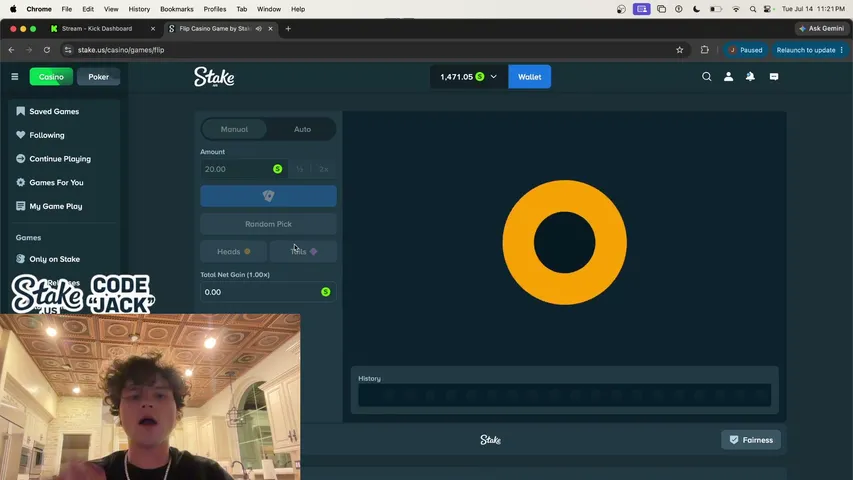The width and height of the screenshot is (853, 480).
Task: Open the Fairness panel
Action: click(751, 440)
